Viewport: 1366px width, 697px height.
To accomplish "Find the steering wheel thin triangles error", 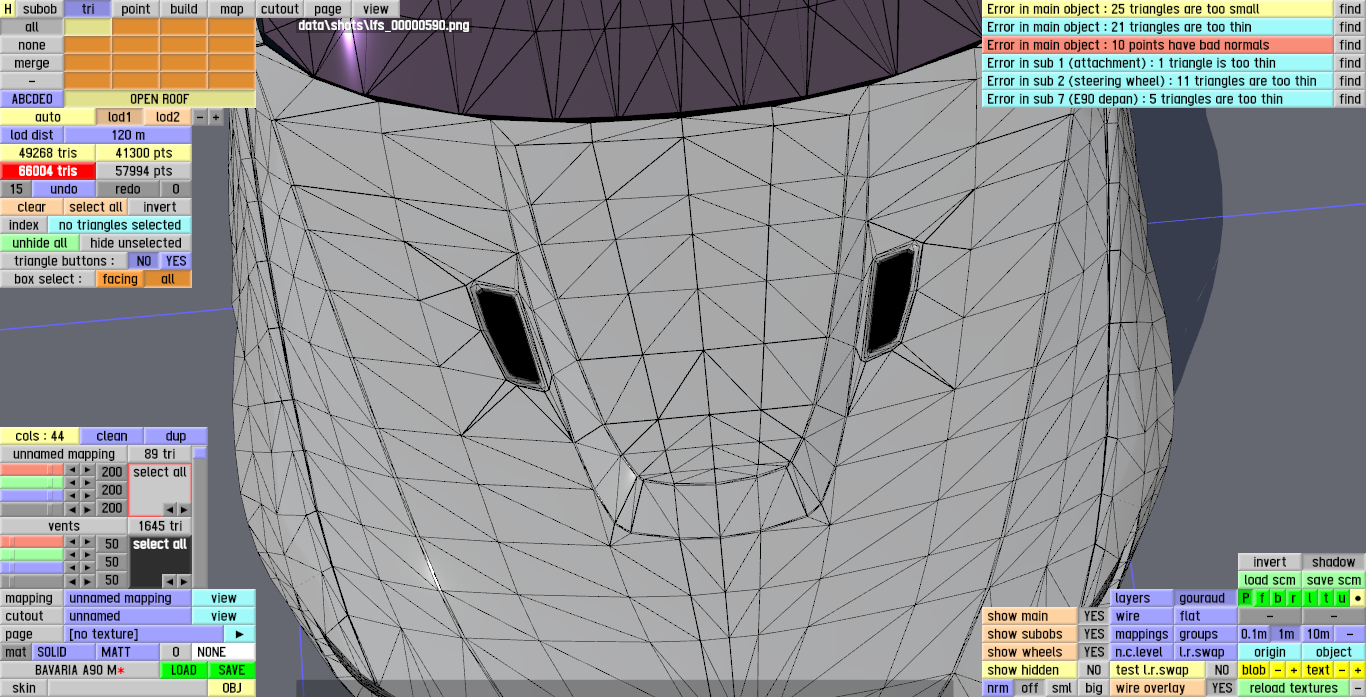I will [x=1350, y=81].
